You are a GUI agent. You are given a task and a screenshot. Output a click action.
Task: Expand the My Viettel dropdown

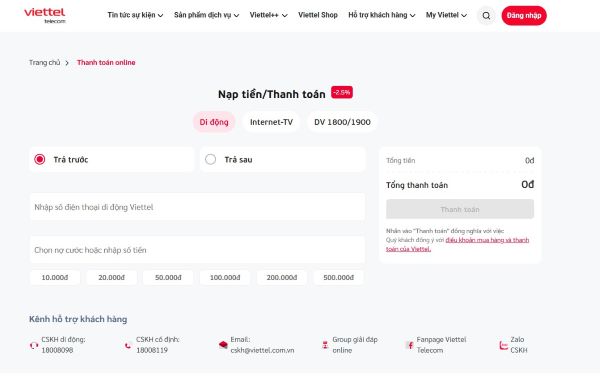[x=446, y=15]
